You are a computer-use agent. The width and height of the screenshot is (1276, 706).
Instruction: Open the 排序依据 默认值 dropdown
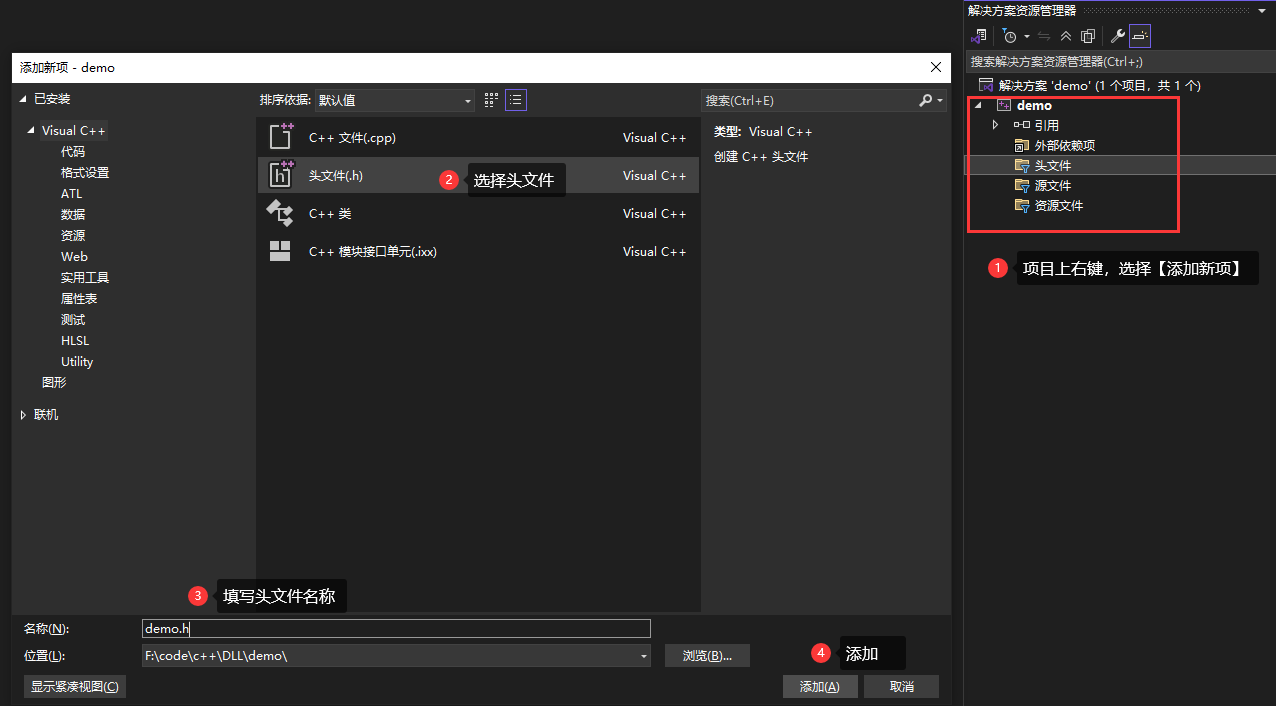[395, 100]
